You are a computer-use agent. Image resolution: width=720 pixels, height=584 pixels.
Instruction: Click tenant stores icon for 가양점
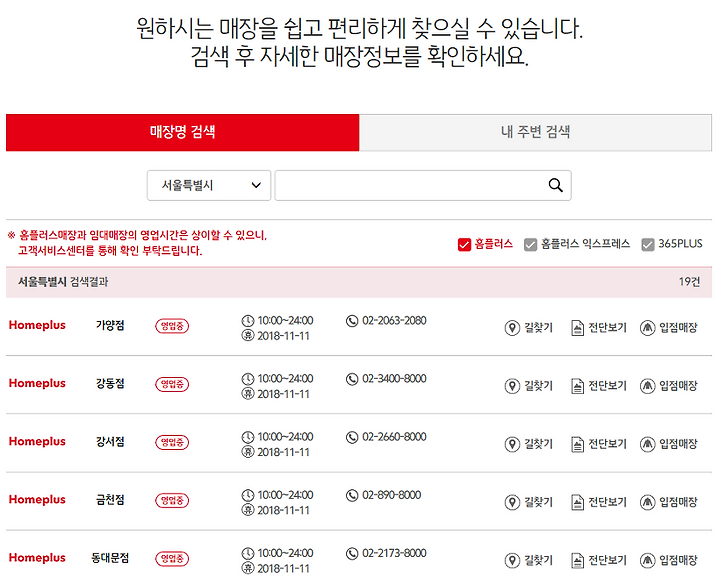(x=647, y=328)
